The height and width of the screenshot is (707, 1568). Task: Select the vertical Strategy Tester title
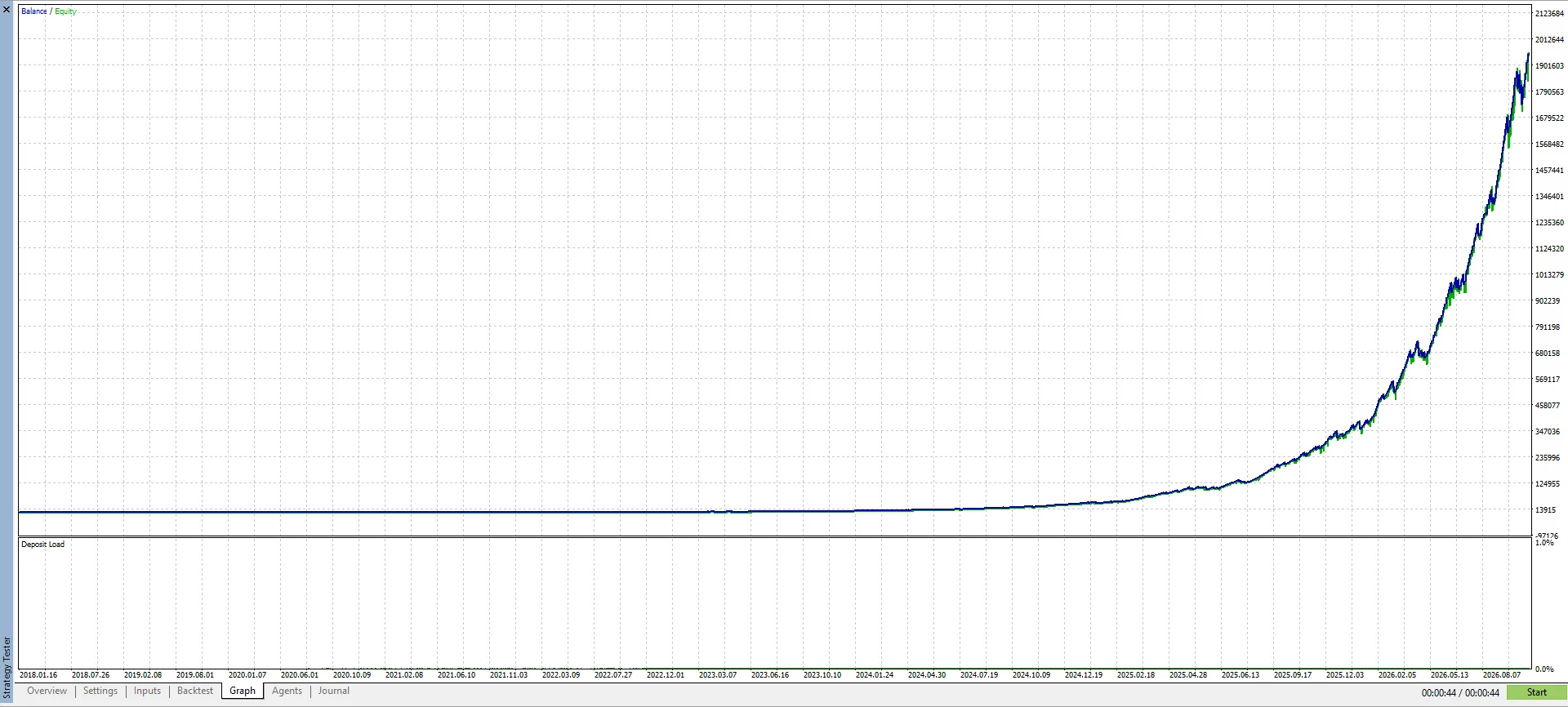(x=7, y=668)
